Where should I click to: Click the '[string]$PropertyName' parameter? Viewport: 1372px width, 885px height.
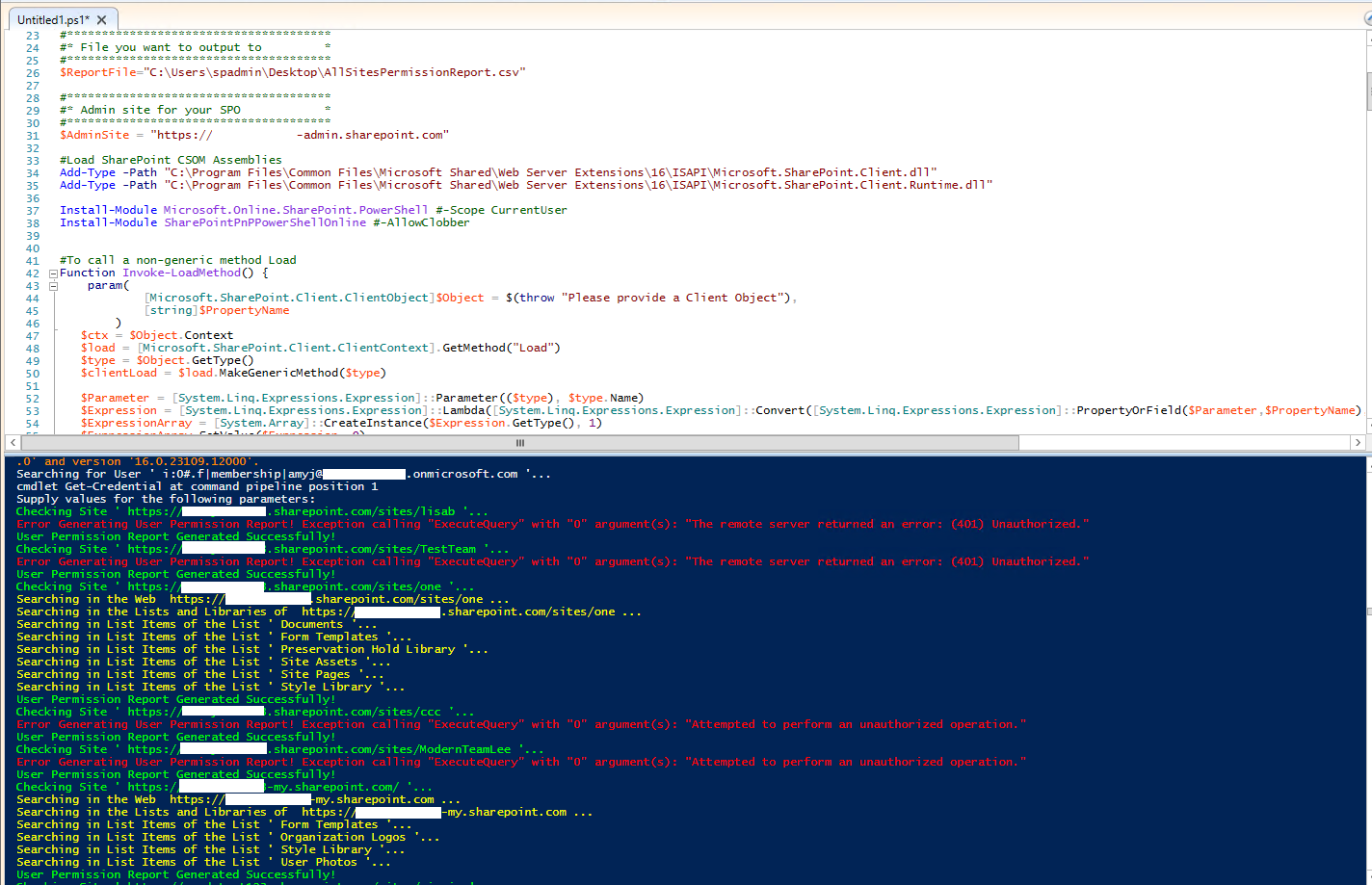click(x=217, y=311)
